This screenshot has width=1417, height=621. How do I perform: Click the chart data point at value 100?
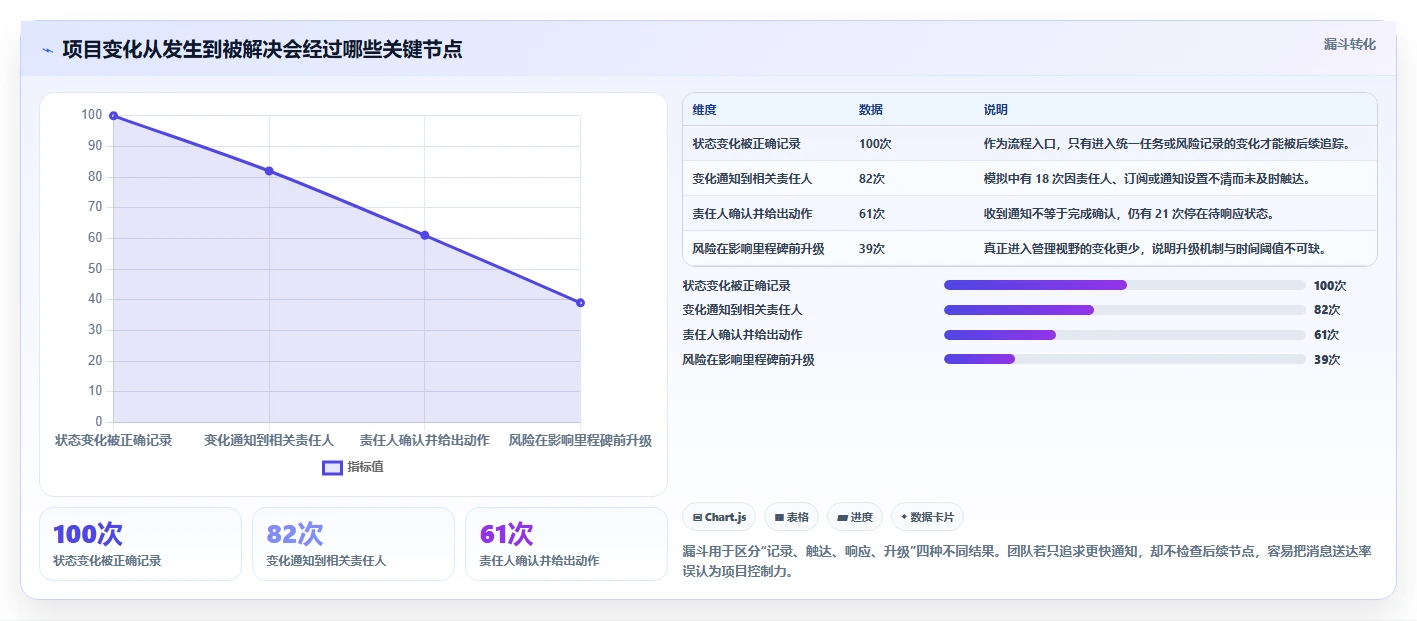[113, 116]
